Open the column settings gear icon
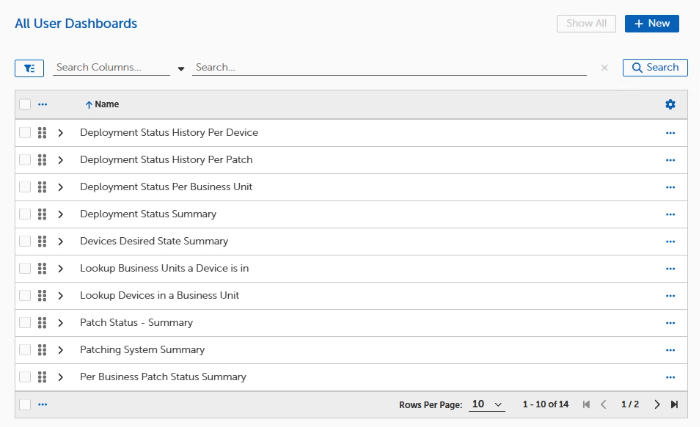The width and height of the screenshot is (700, 427). pyautogui.click(x=670, y=104)
